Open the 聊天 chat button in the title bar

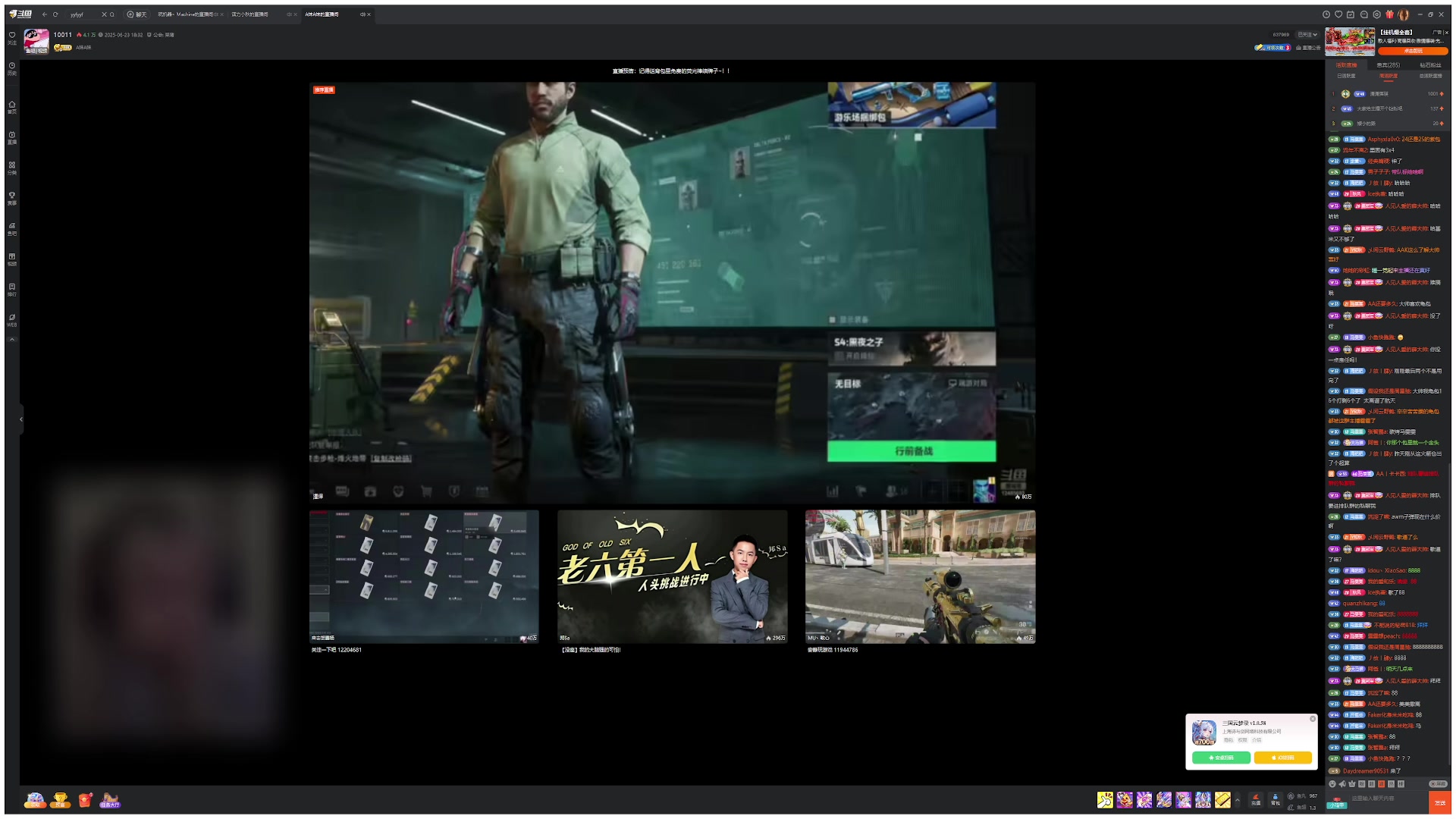tap(136, 14)
